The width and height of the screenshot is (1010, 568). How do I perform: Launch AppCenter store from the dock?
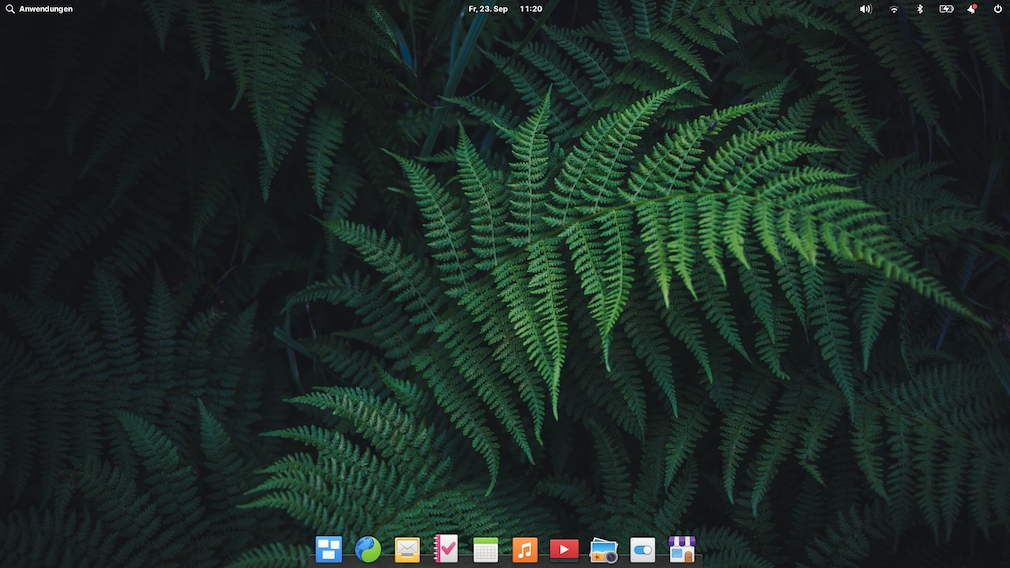[x=682, y=549]
